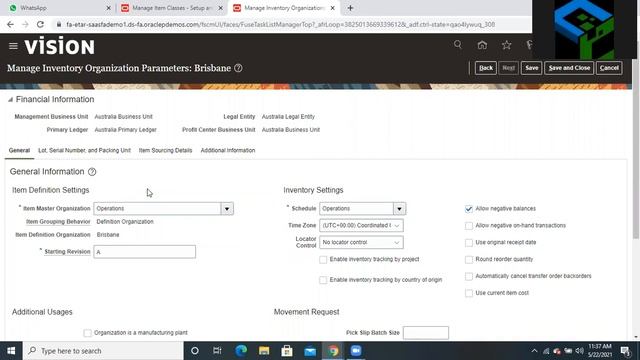Click the browser address bar URL
Screen dimensions: 640x360
pyautogui.click(x=280, y=24)
